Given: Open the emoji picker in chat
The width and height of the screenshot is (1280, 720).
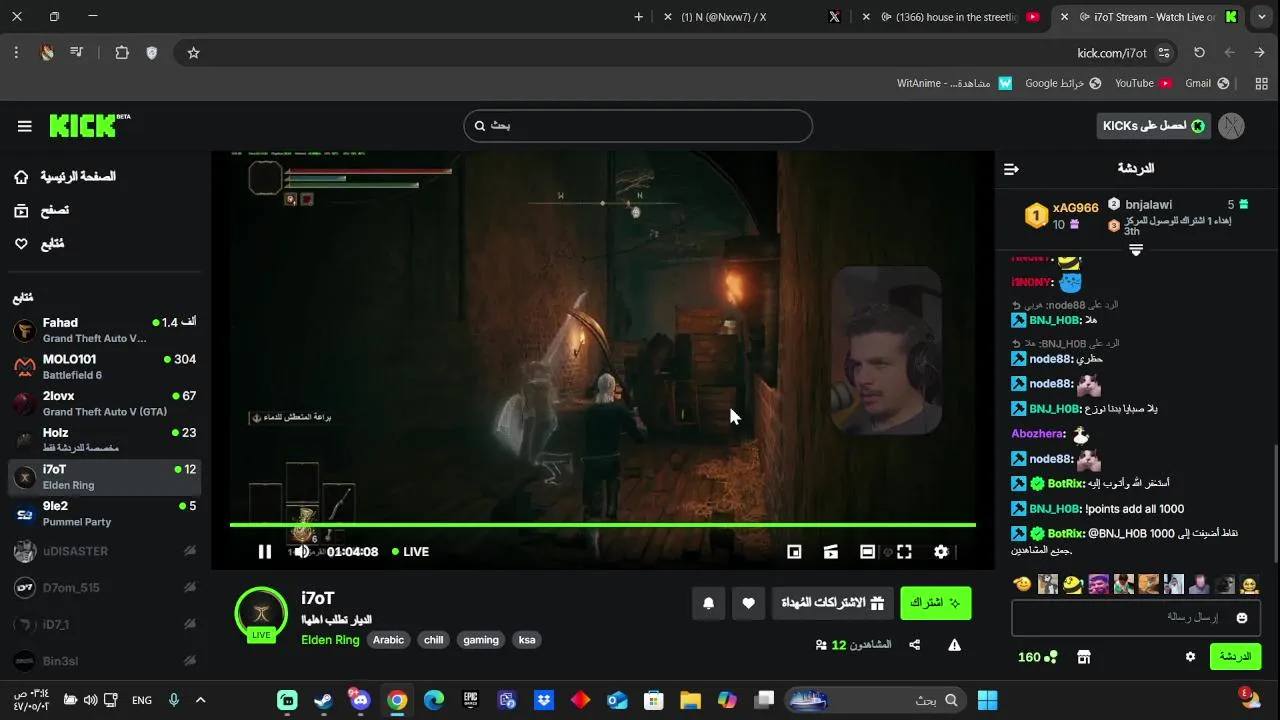Looking at the screenshot, I should [1242, 618].
